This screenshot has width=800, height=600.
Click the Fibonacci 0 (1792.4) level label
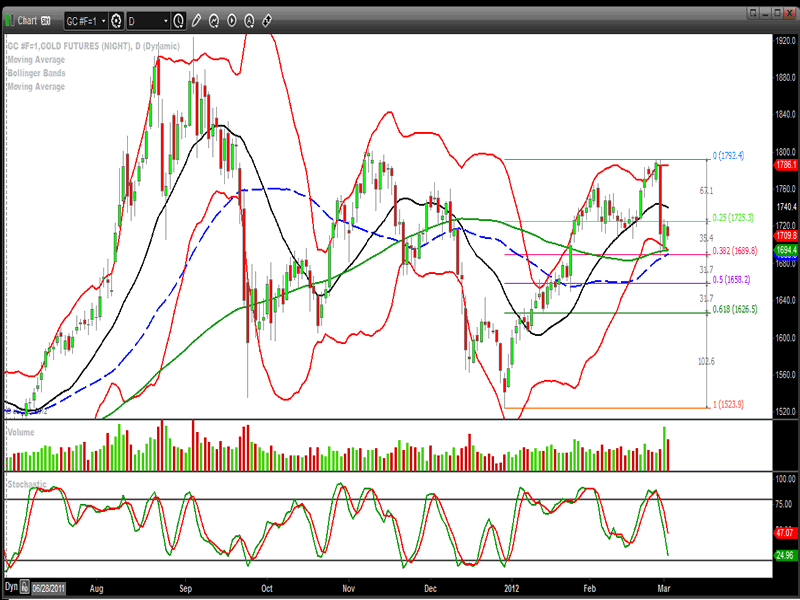click(x=728, y=156)
